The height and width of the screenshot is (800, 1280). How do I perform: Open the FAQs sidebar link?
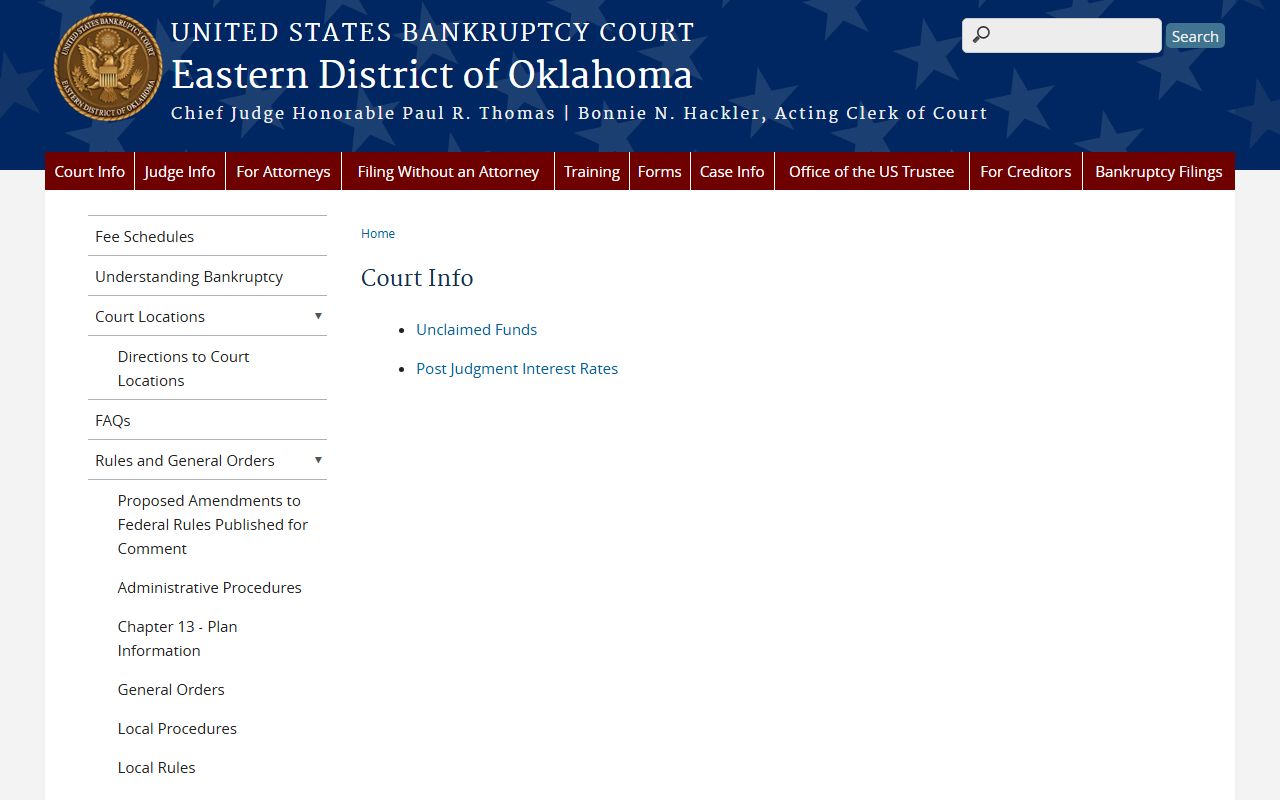[x=207, y=420]
